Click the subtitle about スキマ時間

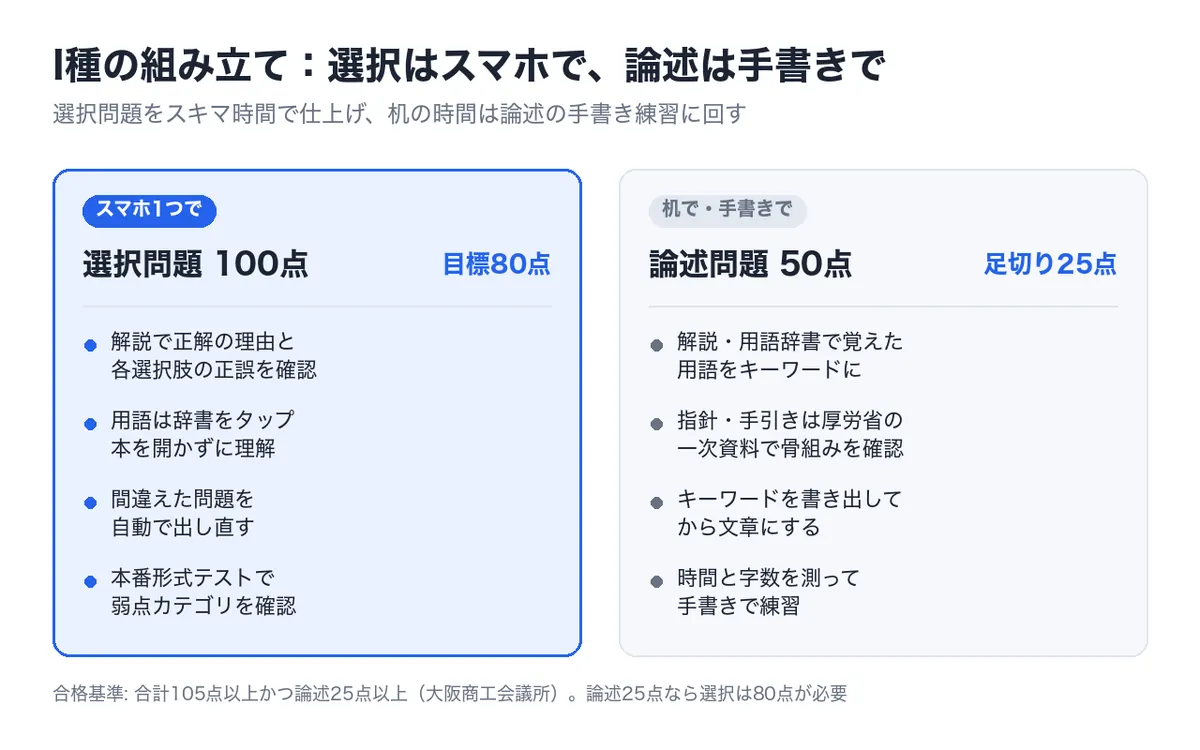point(399,114)
